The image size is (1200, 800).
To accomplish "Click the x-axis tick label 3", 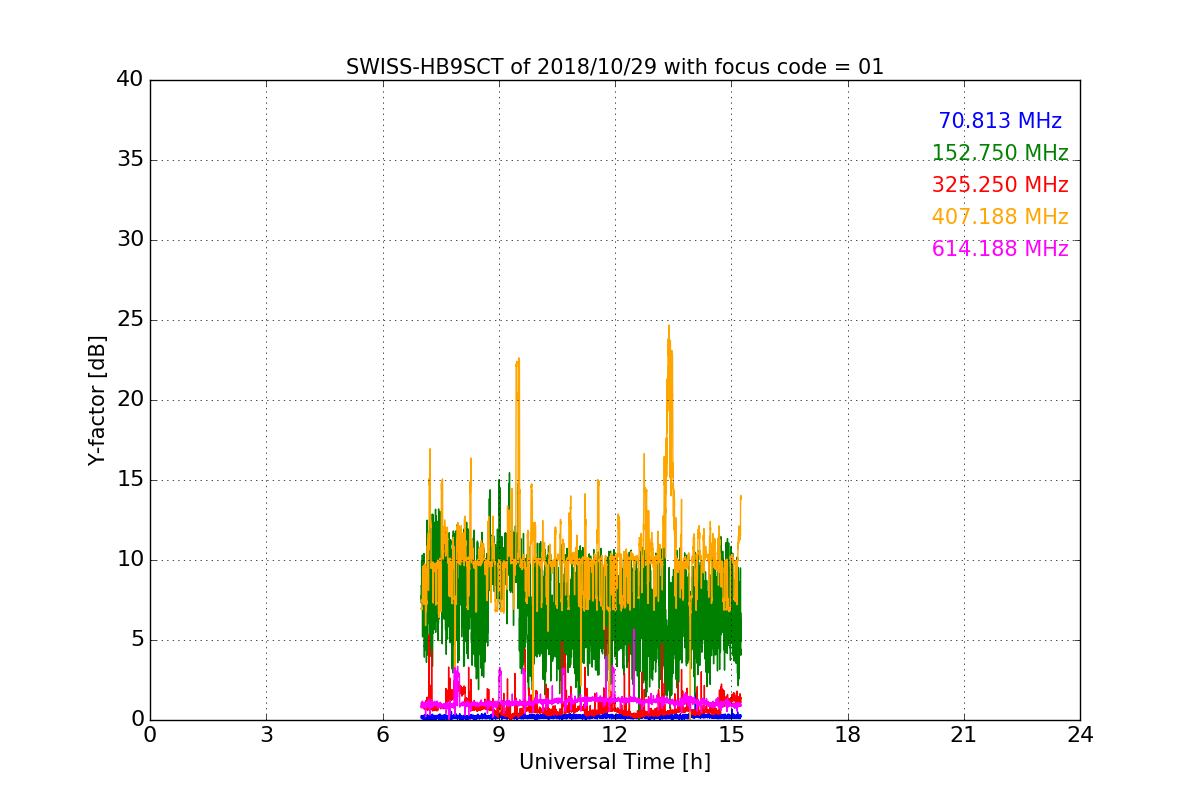I will (266, 735).
